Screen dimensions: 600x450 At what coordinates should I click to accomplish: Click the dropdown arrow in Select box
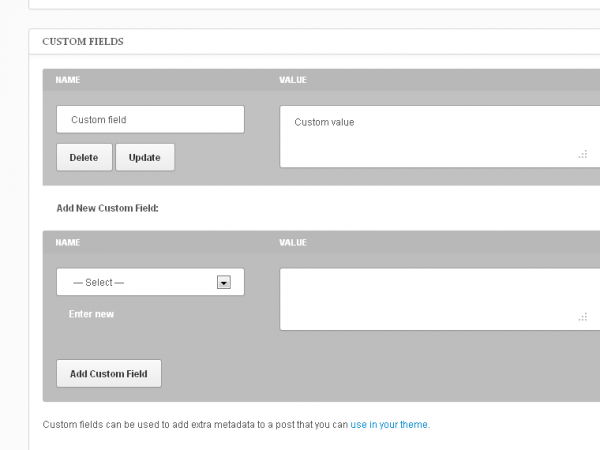coord(224,282)
